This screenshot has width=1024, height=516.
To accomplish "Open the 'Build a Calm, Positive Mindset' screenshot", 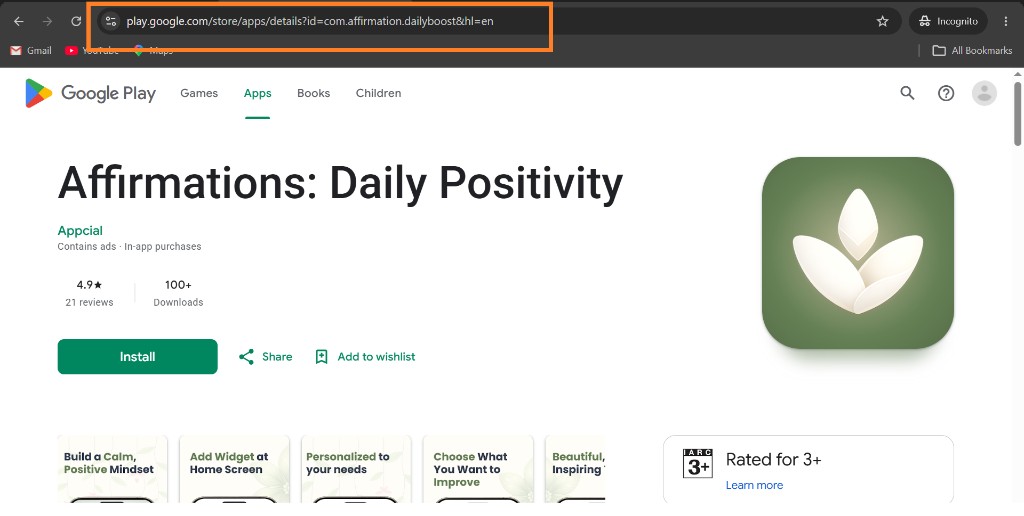I will click(x=112, y=469).
